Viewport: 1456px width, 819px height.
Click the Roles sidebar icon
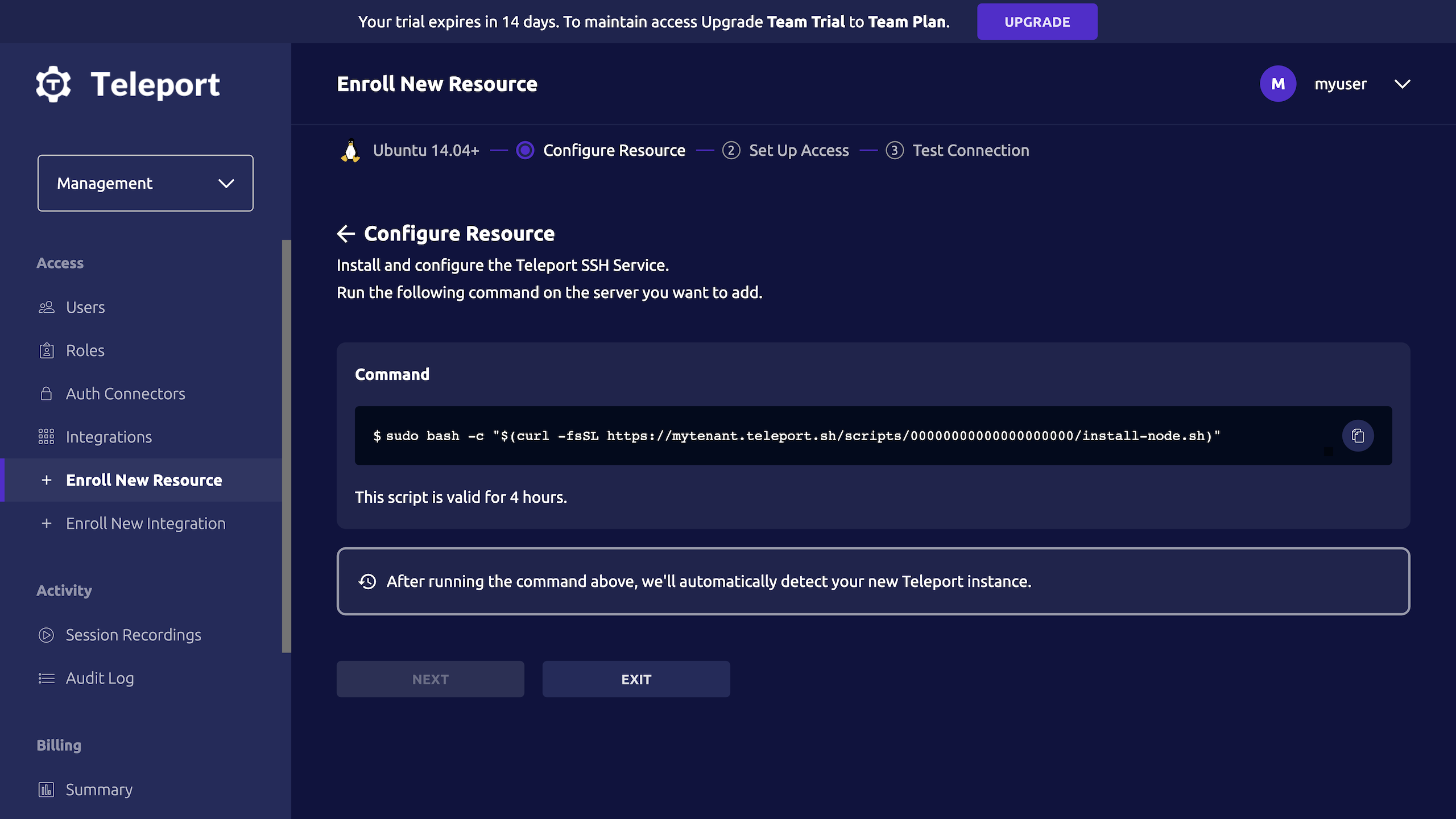coord(46,350)
